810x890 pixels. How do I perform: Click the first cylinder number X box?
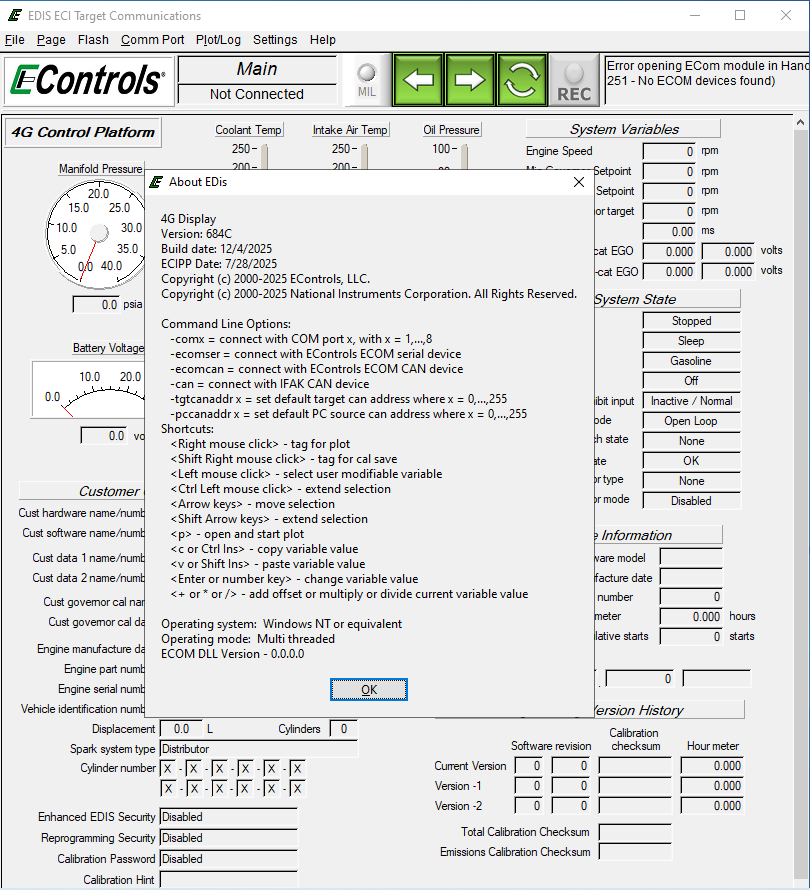coord(168,769)
